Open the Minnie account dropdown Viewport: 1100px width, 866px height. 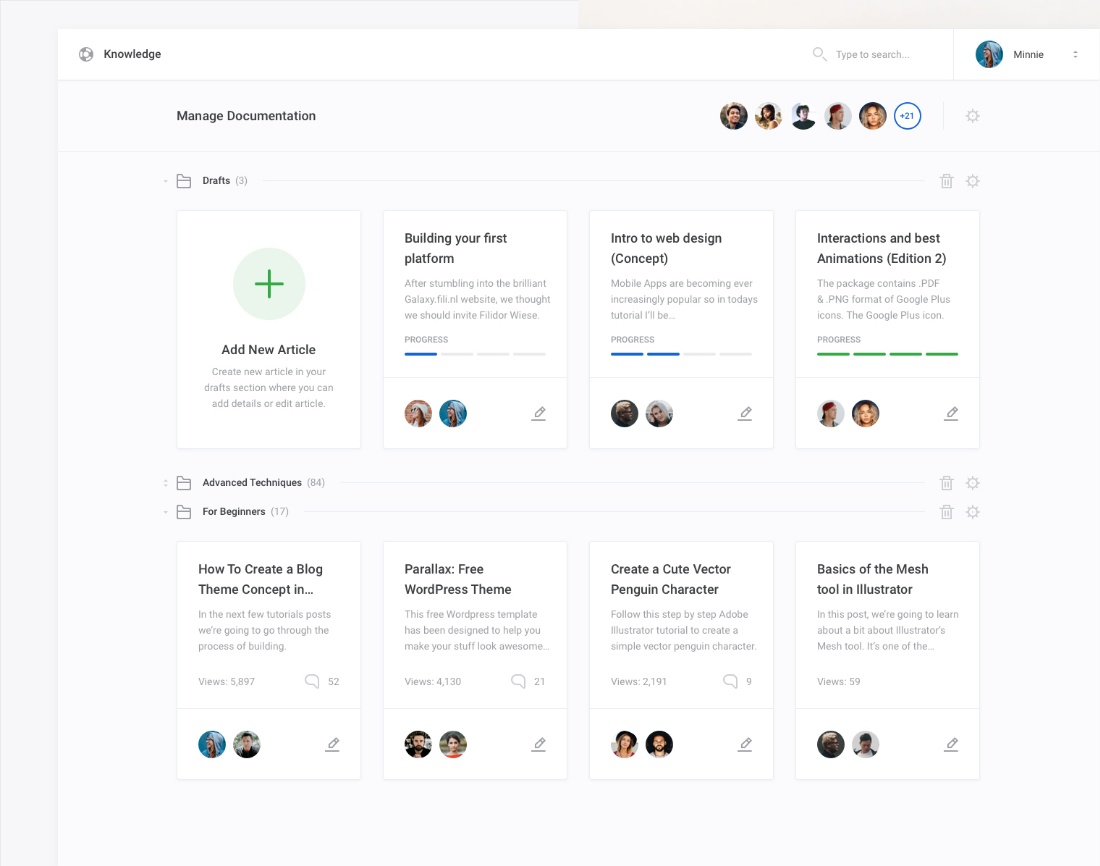(1075, 54)
